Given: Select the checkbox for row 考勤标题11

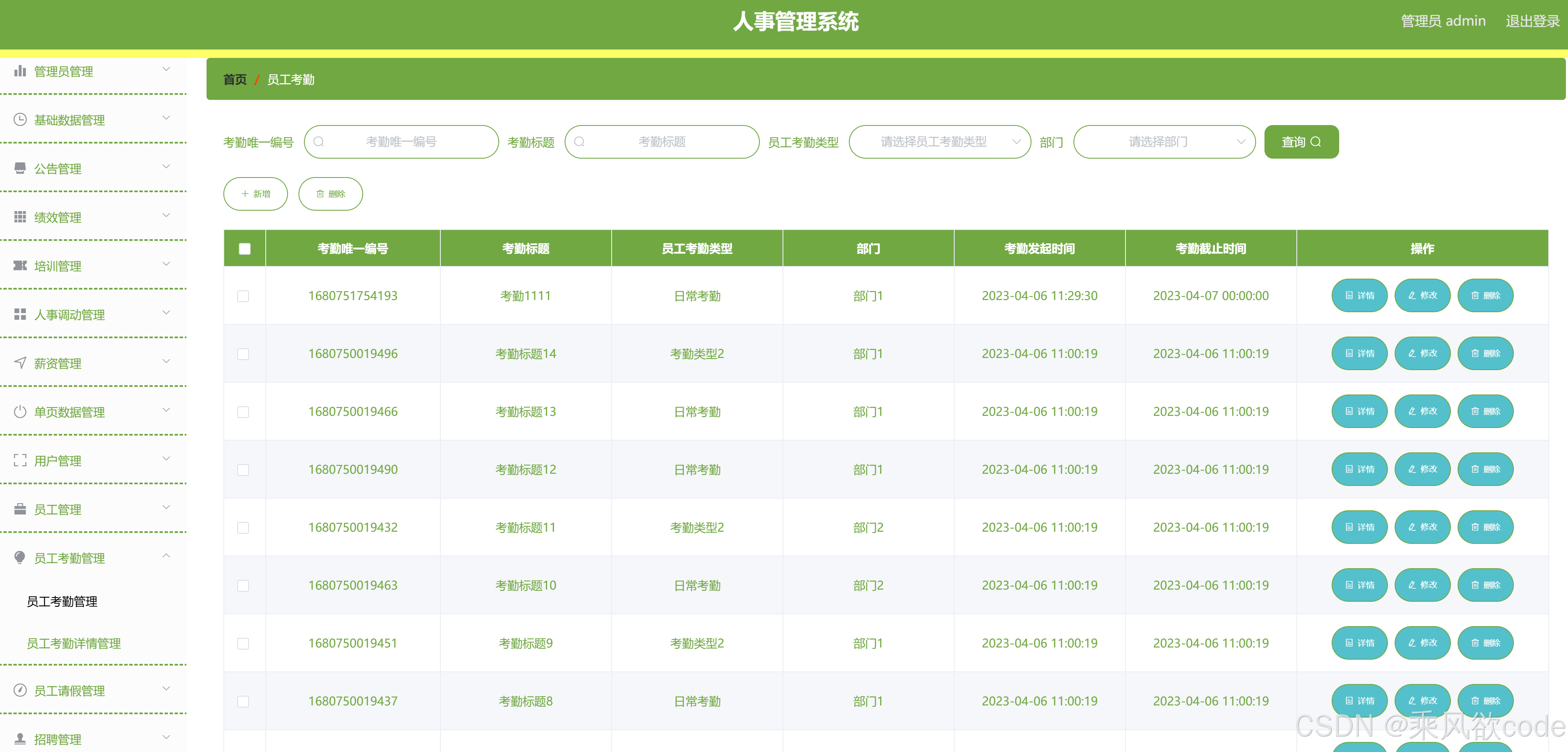Looking at the screenshot, I should click(243, 527).
